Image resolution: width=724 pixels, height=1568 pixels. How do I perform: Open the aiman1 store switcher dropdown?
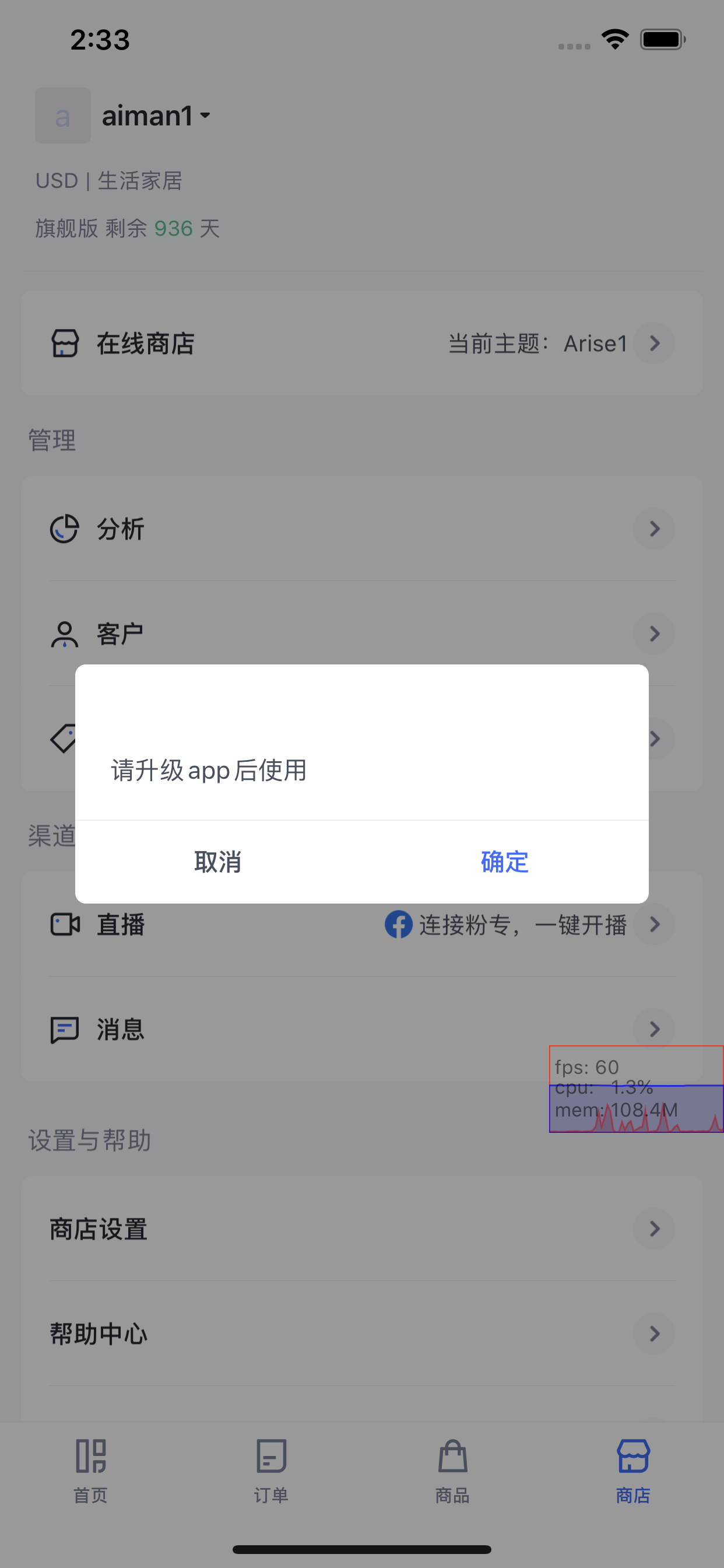pos(156,116)
